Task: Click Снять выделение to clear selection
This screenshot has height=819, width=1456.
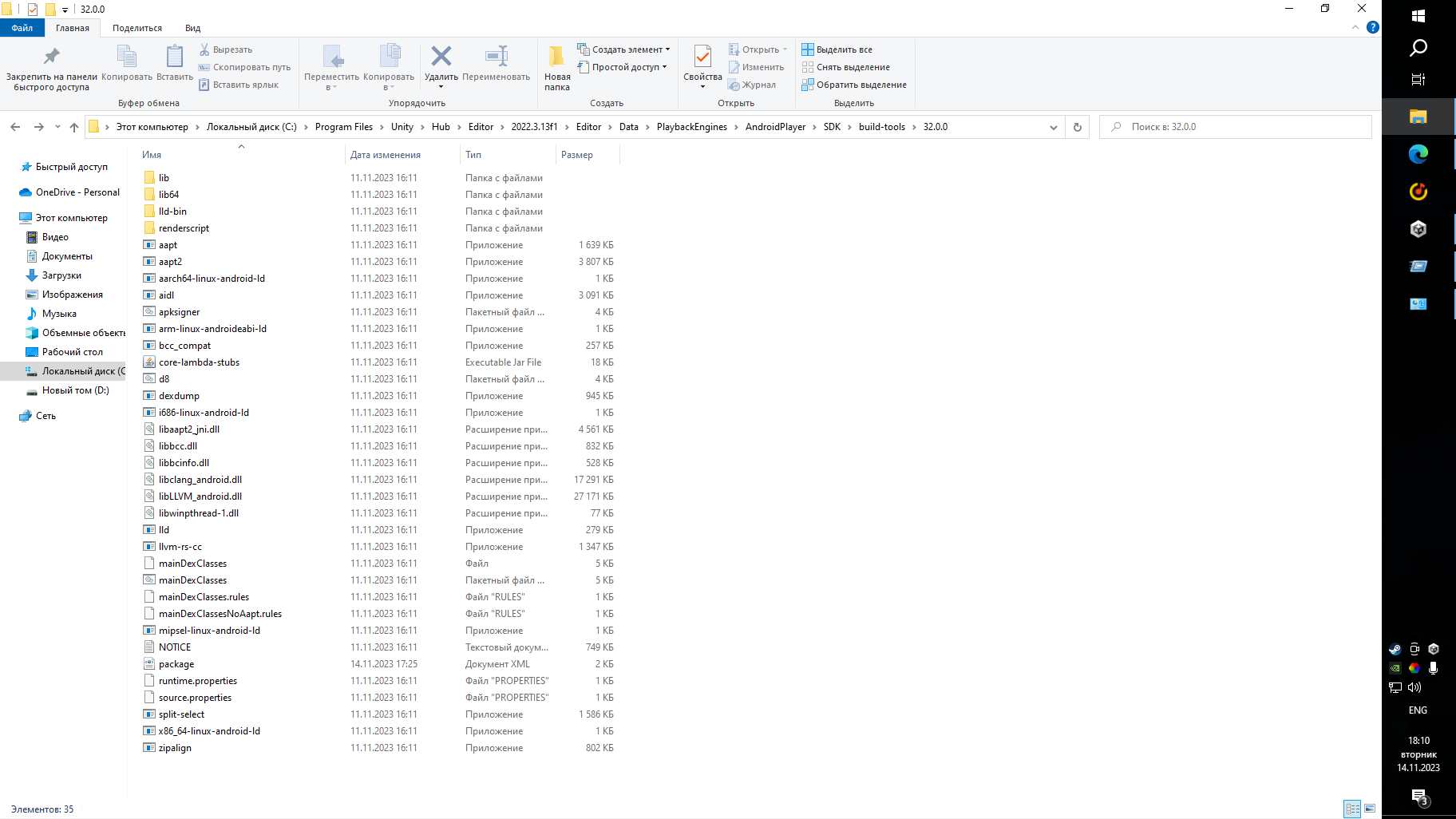Action: click(x=847, y=67)
